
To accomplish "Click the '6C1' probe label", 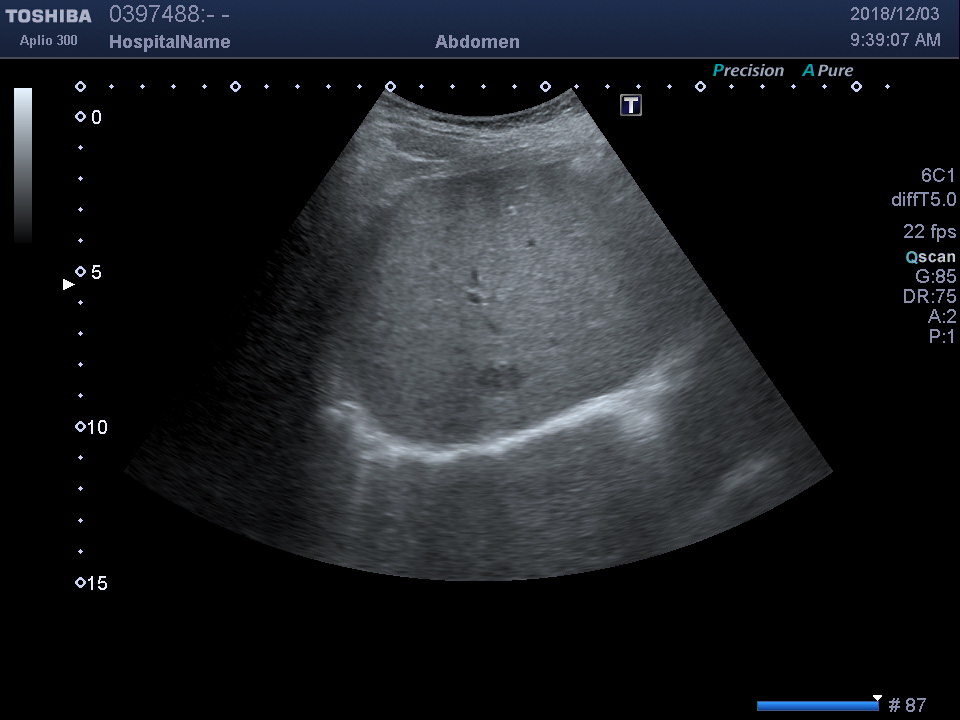I will point(938,176).
